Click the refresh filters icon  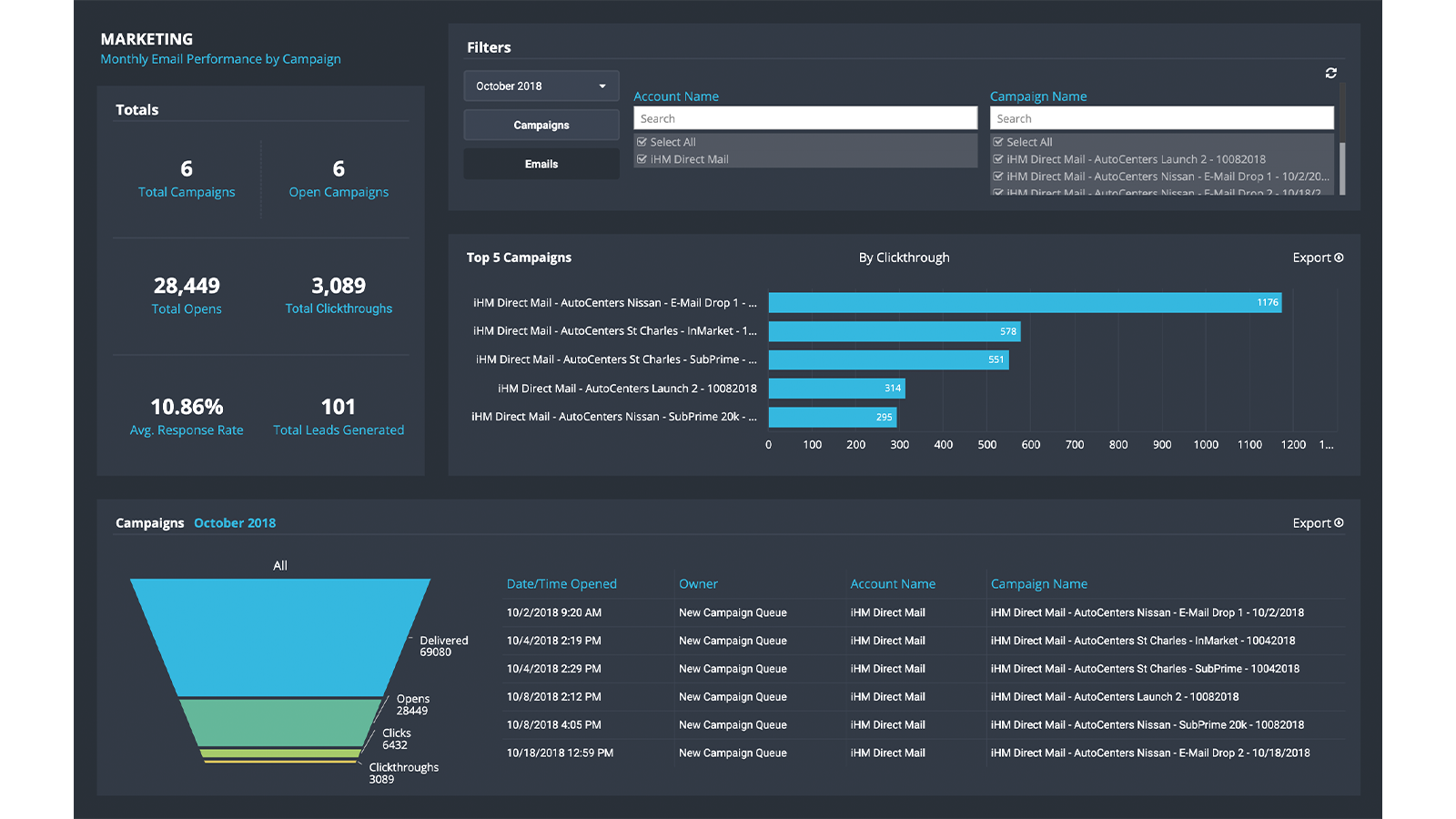[1330, 73]
